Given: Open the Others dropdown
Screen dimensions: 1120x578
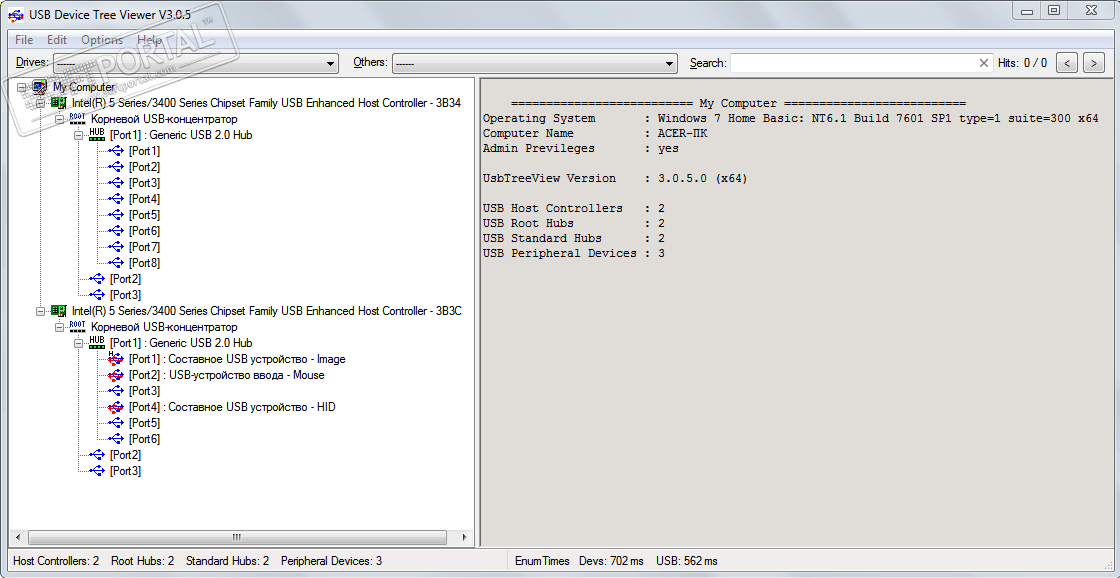Looking at the screenshot, I should tap(534, 64).
